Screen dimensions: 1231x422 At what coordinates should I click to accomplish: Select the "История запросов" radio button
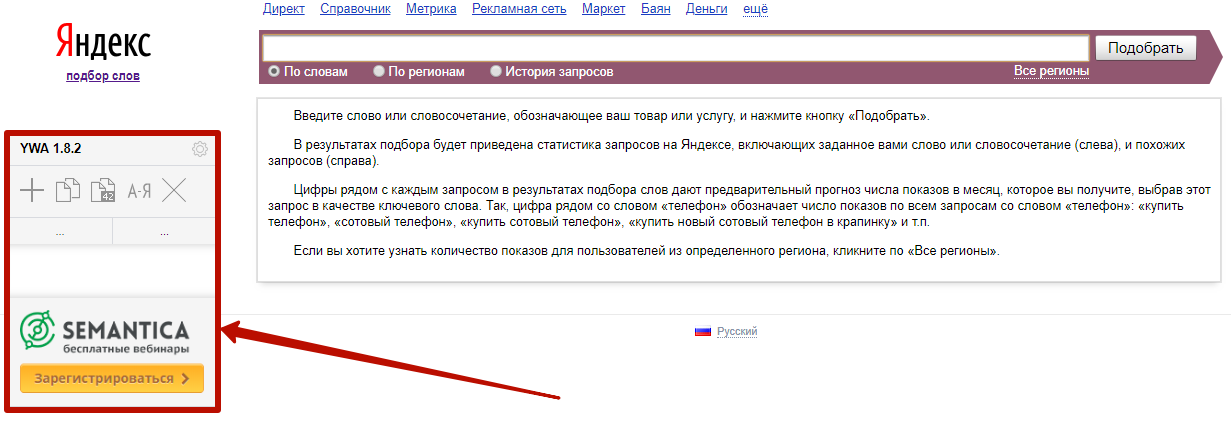(x=496, y=72)
